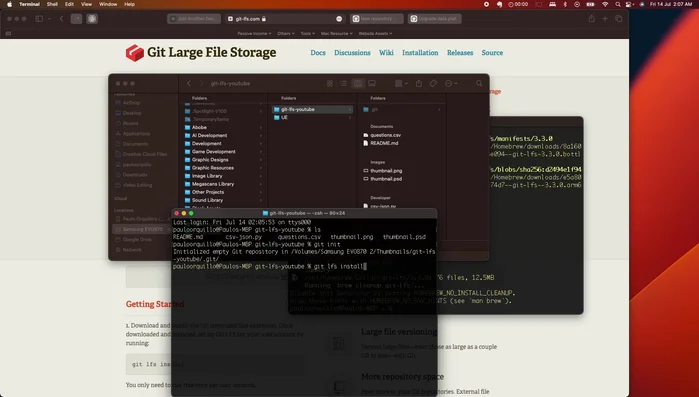699x397 pixels.
Task: Click the battery status icon
Action: tap(590, 4)
